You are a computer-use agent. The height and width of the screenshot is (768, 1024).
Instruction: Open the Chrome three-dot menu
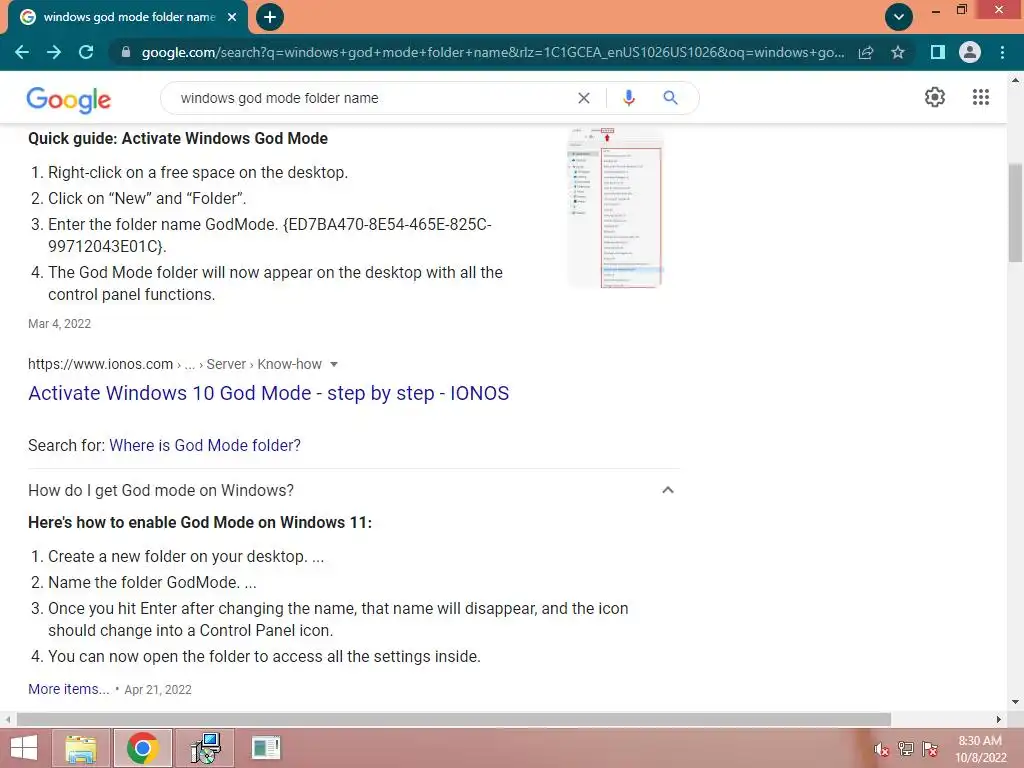point(1002,52)
